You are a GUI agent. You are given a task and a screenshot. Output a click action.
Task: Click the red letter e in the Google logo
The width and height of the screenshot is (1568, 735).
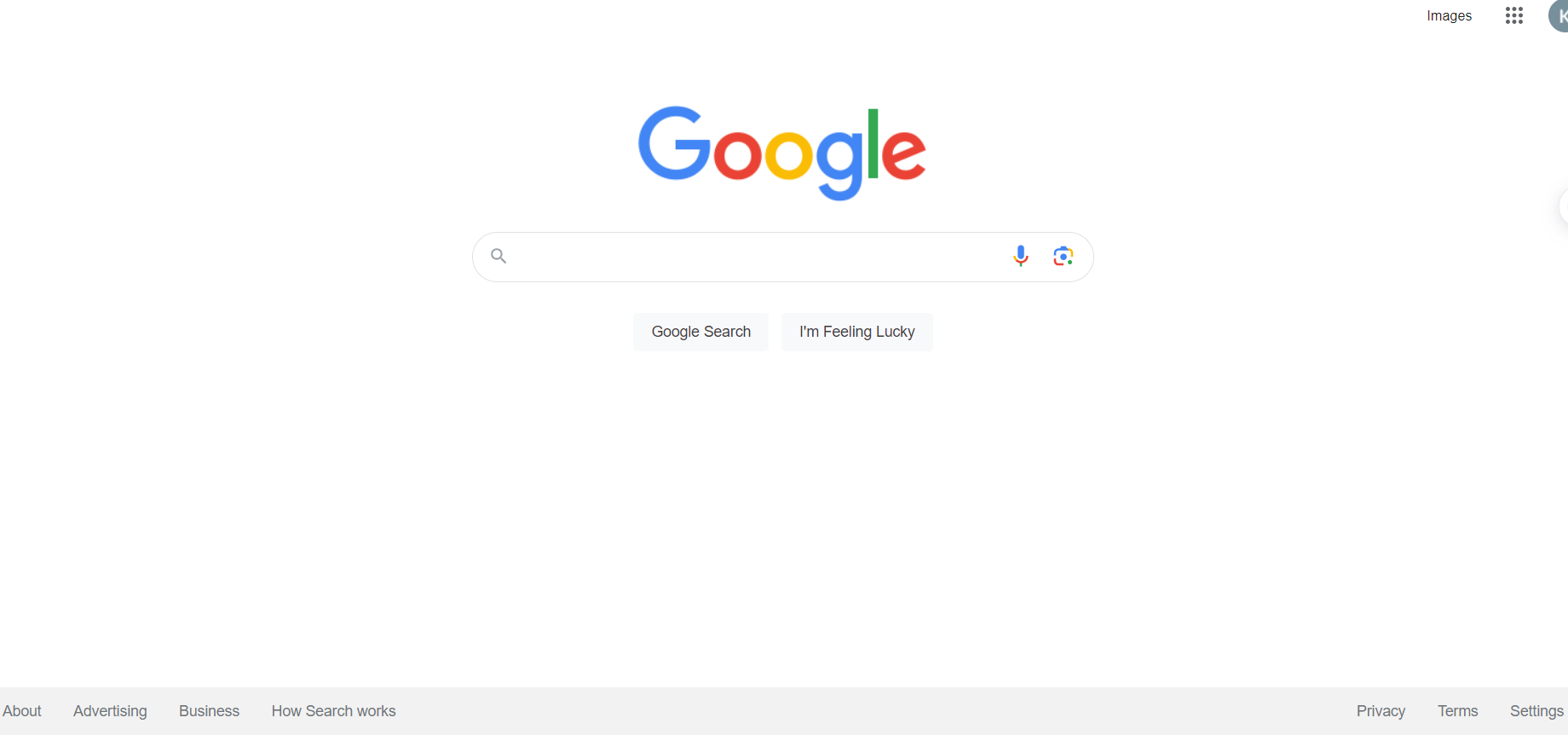pos(903,153)
